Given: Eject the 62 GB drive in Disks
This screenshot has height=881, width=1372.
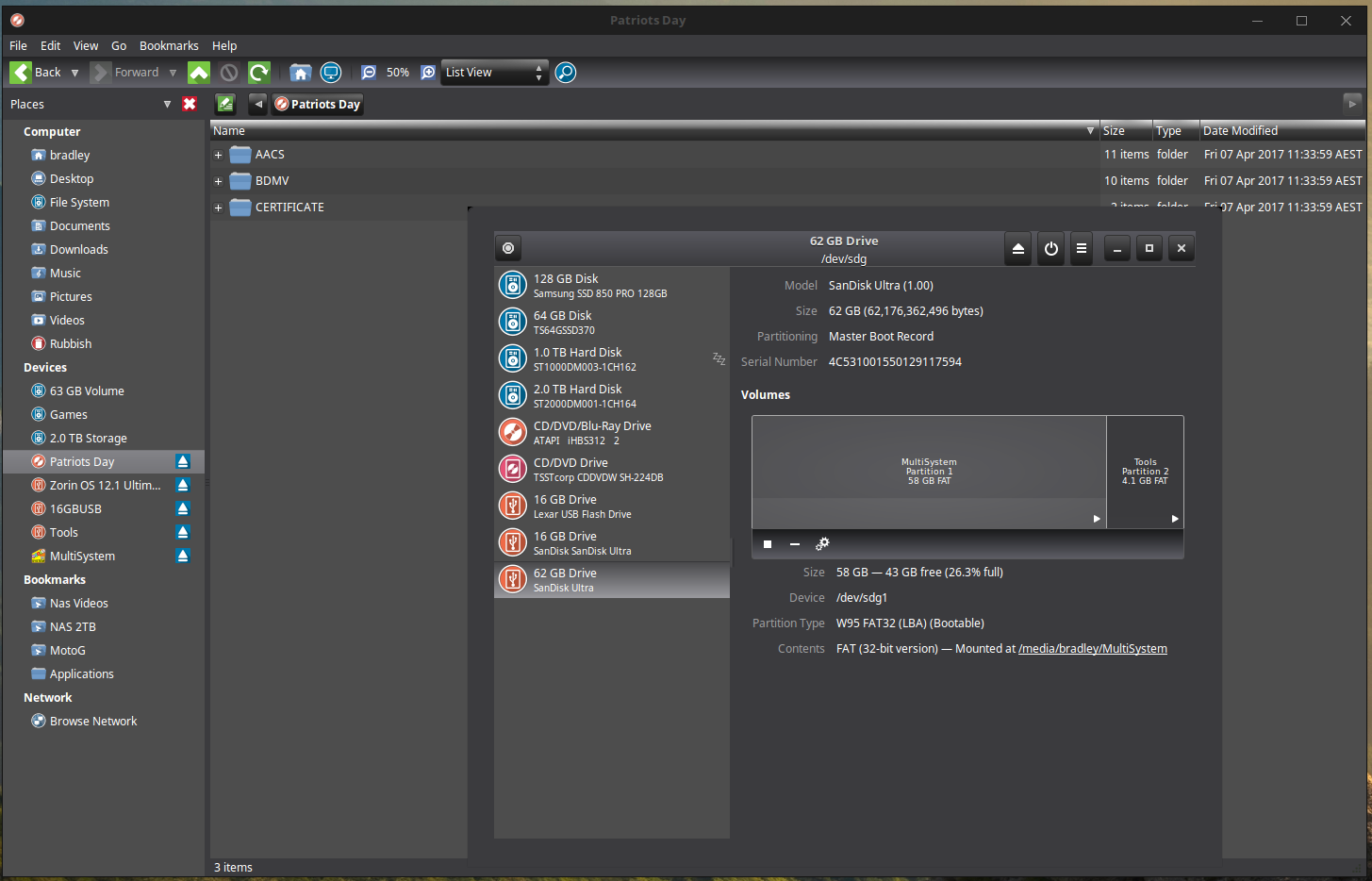Looking at the screenshot, I should tap(1017, 249).
